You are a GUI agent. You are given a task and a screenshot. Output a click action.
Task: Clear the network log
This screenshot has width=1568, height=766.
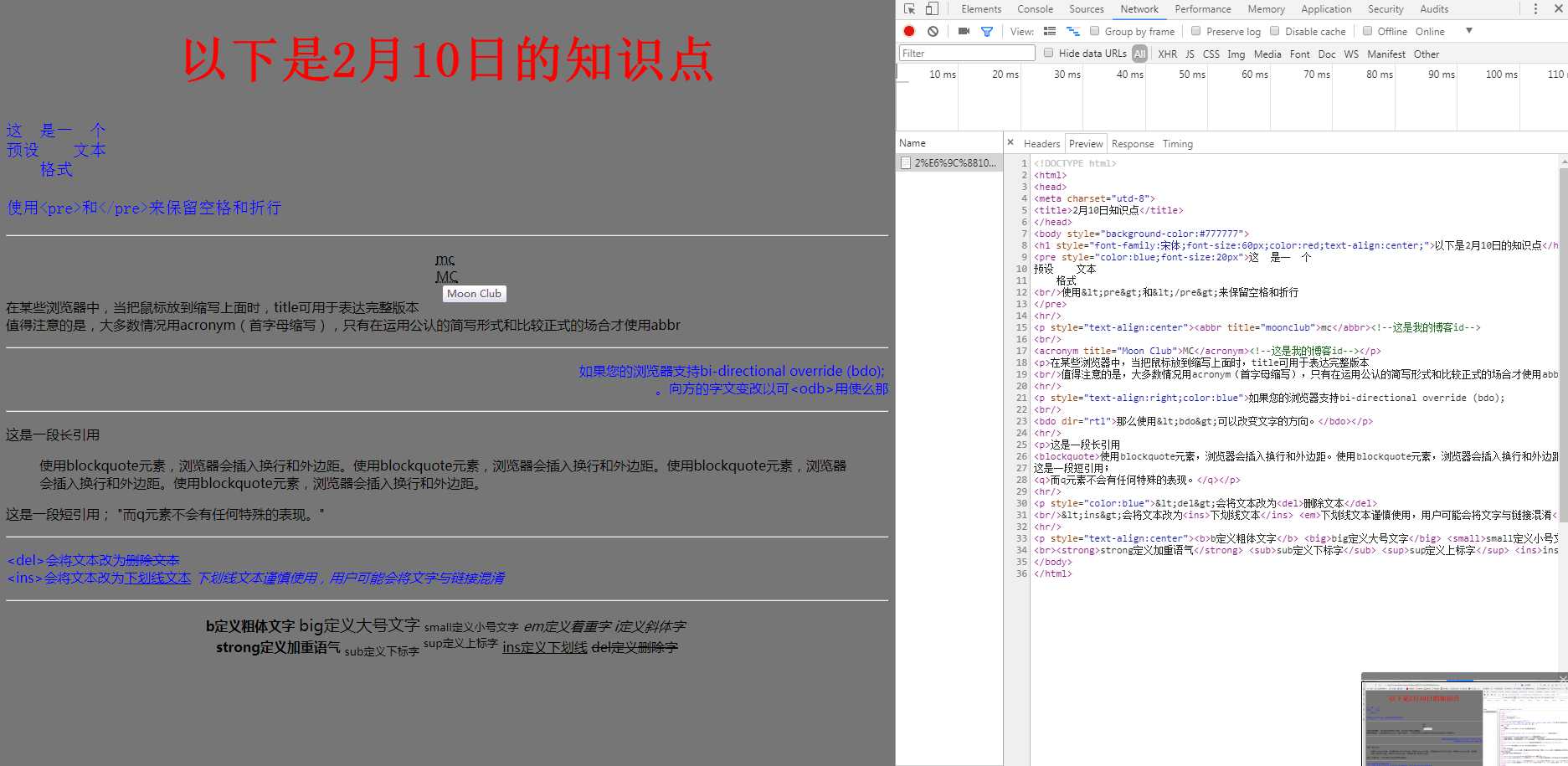[x=933, y=31]
